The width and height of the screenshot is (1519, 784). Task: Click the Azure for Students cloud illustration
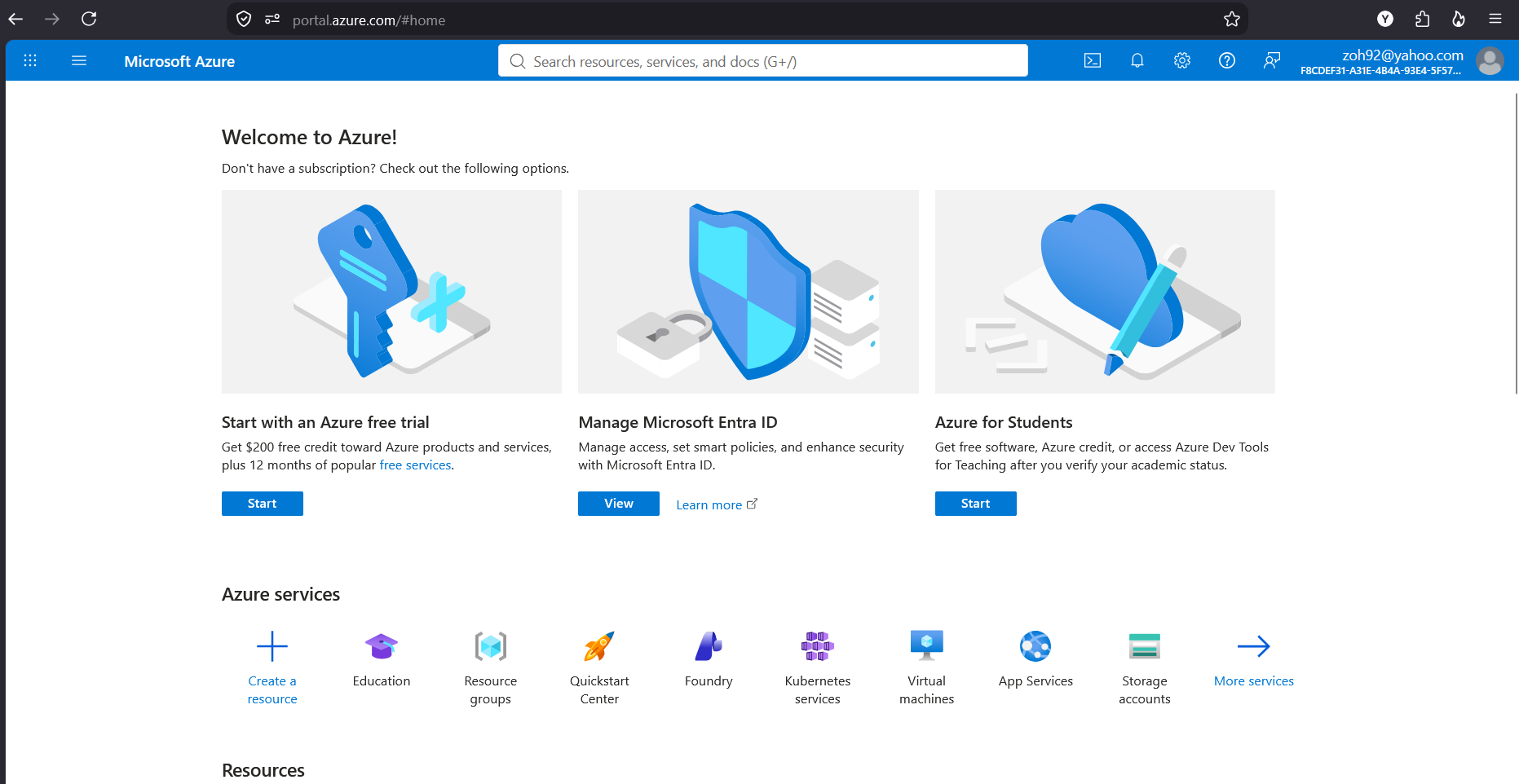[1105, 292]
